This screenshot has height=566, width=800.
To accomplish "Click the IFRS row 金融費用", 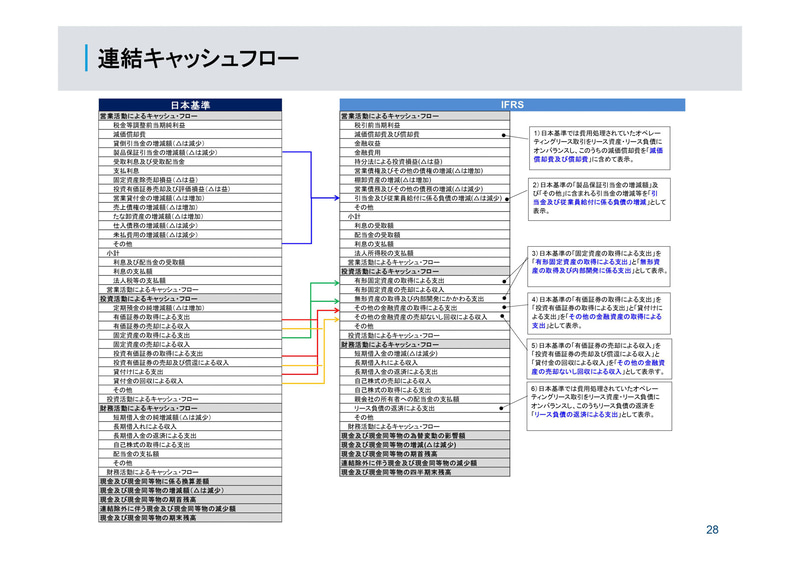I will [424, 153].
